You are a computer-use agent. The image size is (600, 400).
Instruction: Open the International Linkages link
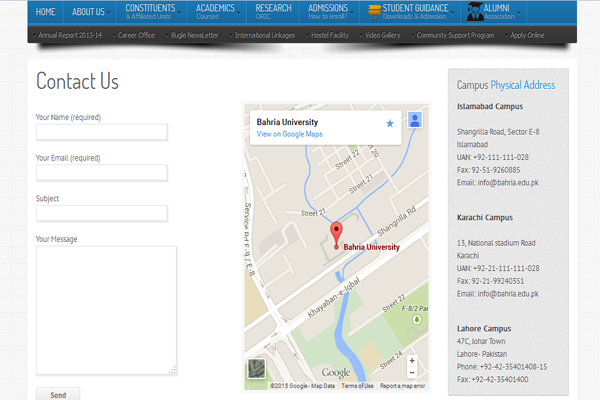(265, 35)
